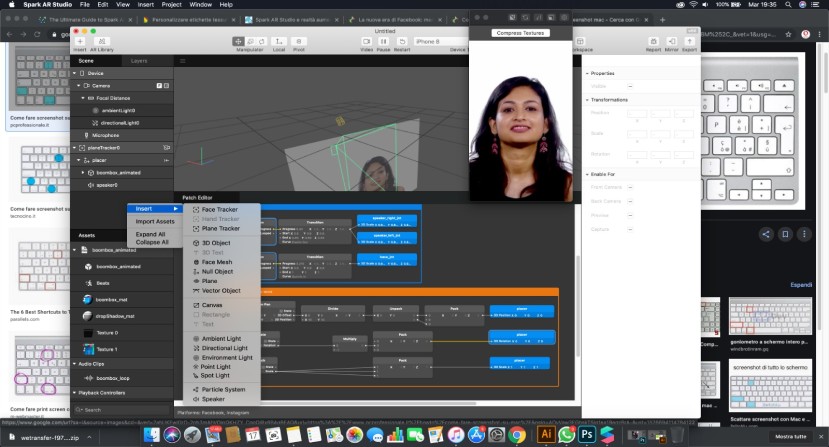The image size is (829, 447).
Task: Restart the effect preview
Action: click(x=402, y=41)
